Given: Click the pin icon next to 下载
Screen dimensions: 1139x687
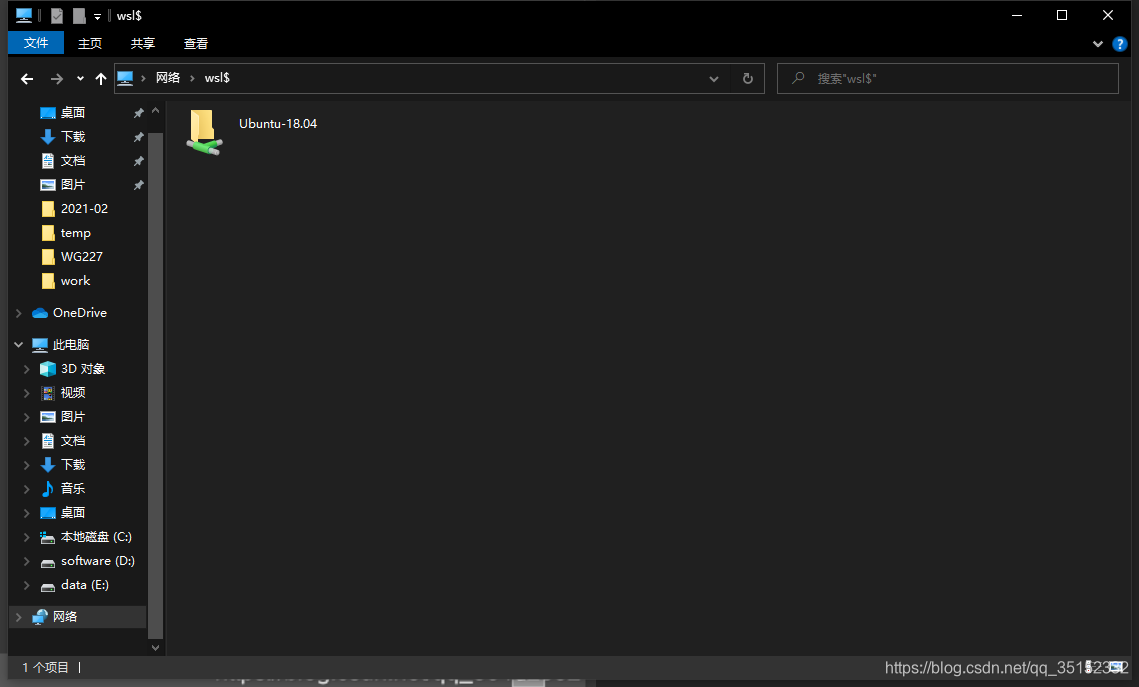Looking at the screenshot, I should click(x=138, y=137).
